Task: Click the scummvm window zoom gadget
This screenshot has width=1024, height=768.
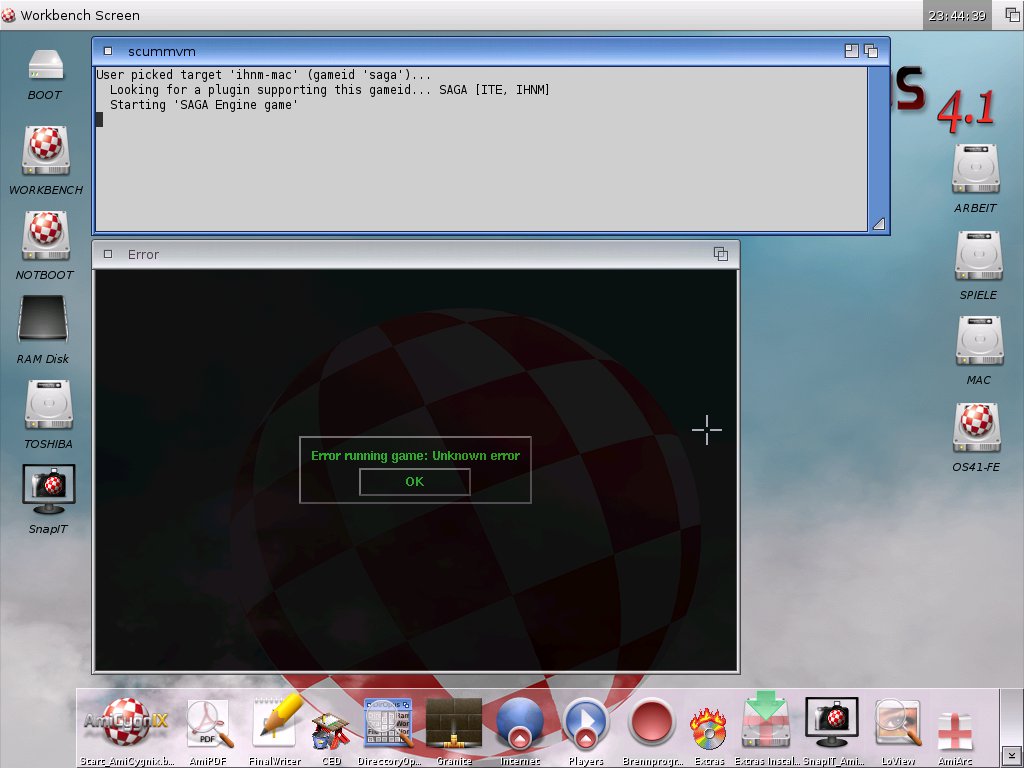Action: point(852,51)
